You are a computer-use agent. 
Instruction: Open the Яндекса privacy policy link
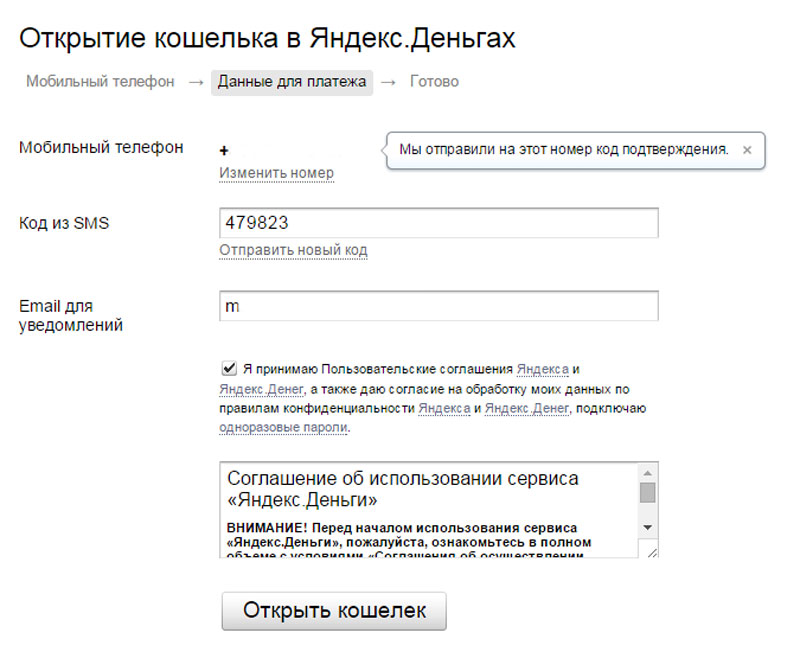click(444, 408)
